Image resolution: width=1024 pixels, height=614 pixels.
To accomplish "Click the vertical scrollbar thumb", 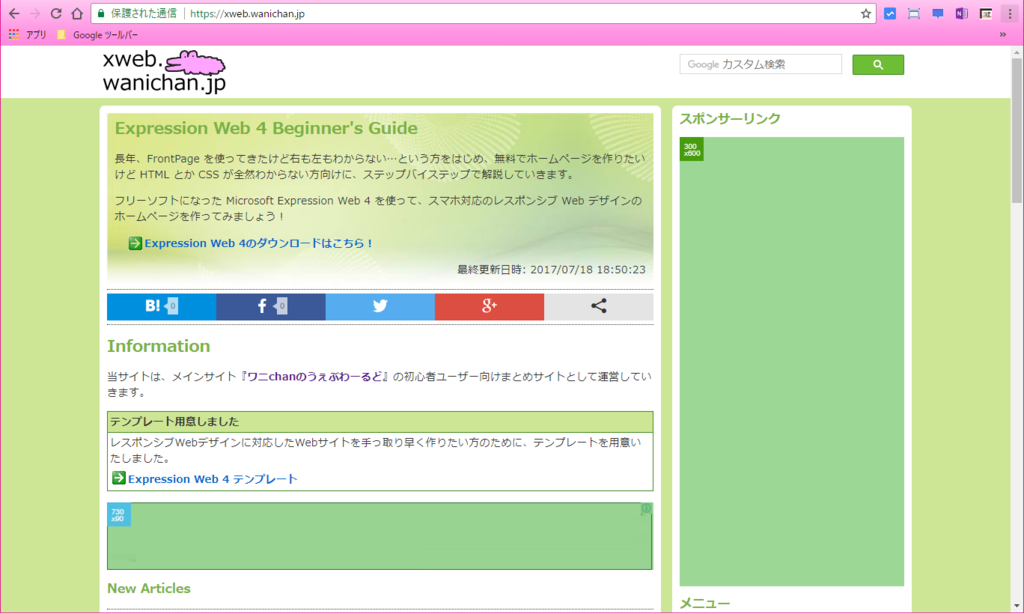I will coord(1017,131).
